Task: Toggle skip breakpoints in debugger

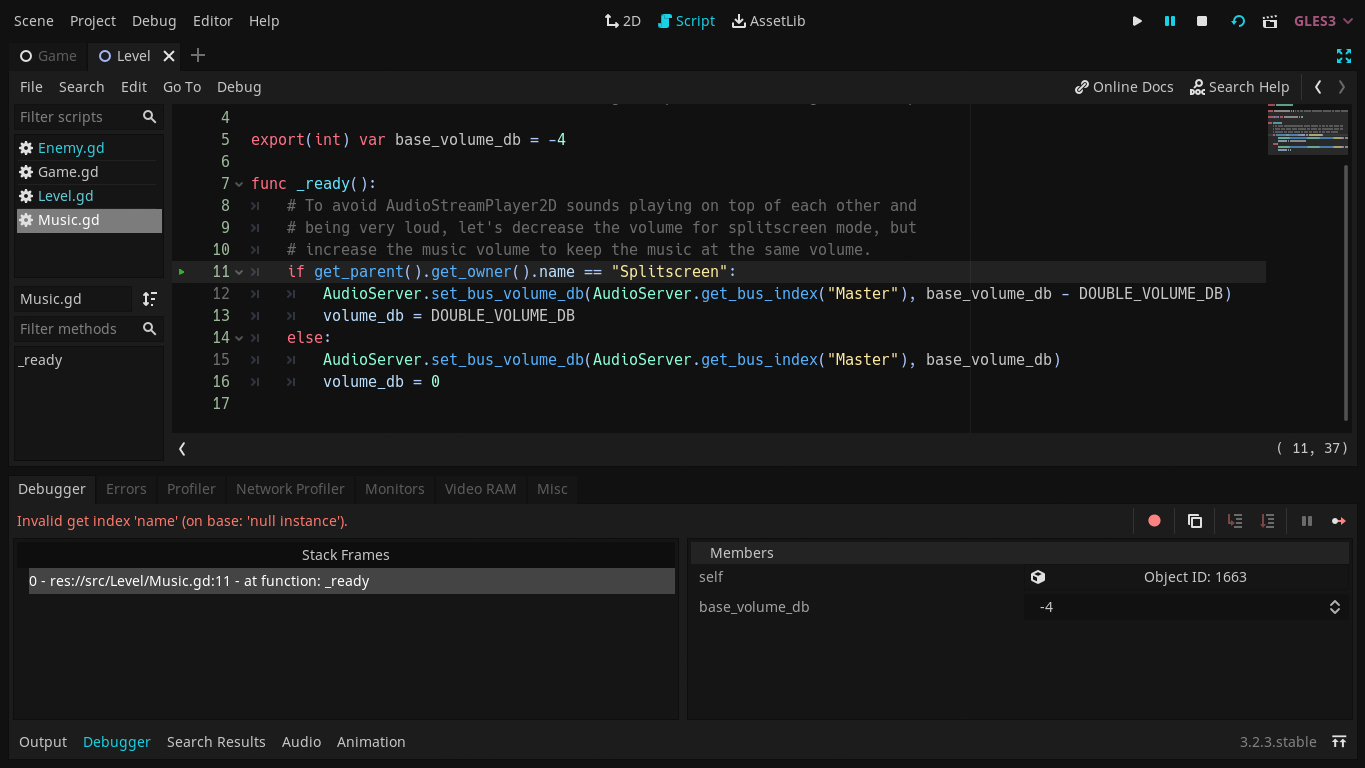Action: tap(1155, 521)
